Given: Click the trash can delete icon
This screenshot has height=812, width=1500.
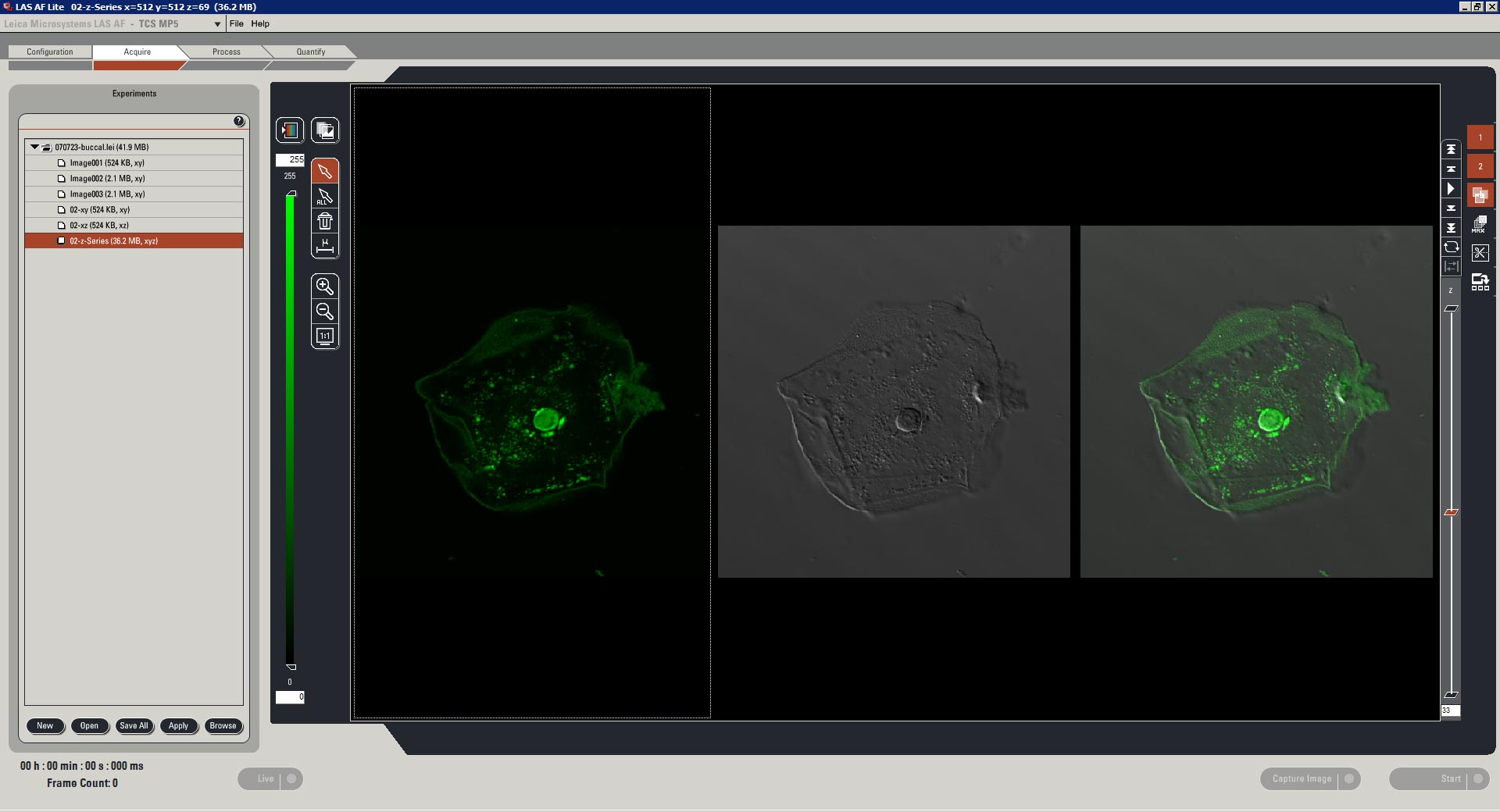Looking at the screenshot, I should pos(325,221).
